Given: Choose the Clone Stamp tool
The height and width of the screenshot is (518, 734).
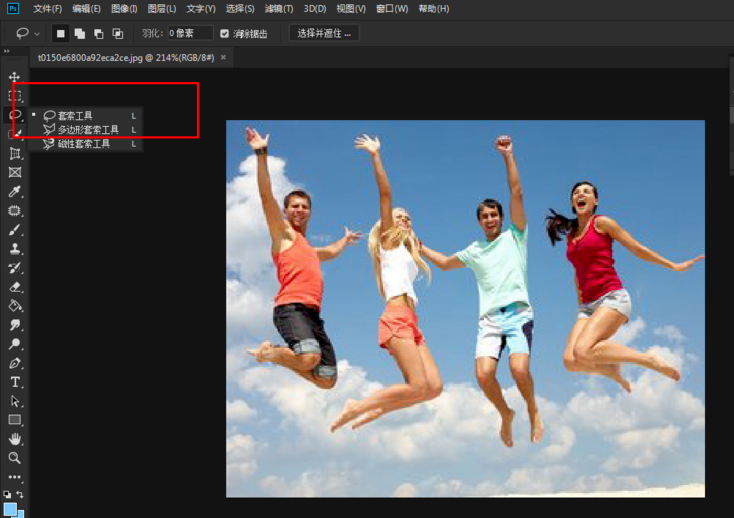Looking at the screenshot, I should 15,249.
